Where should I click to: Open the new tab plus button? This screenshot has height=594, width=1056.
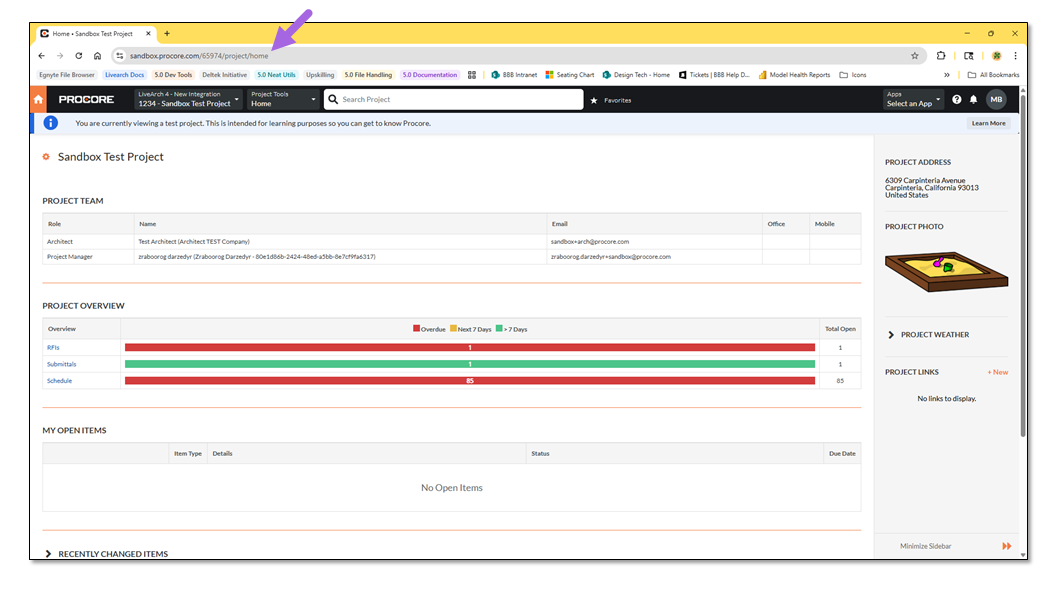tap(167, 33)
